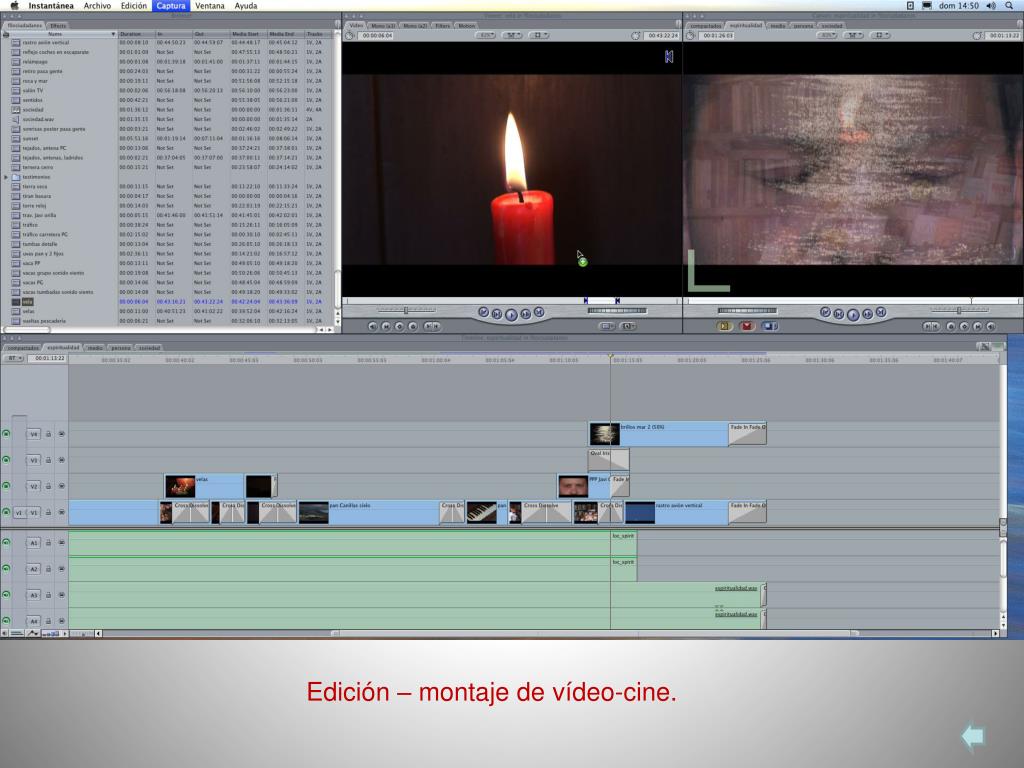Select the 'sunset' clip in Browser
The width and height of the screenshot is (1024, 768).
tap(31, 138)
